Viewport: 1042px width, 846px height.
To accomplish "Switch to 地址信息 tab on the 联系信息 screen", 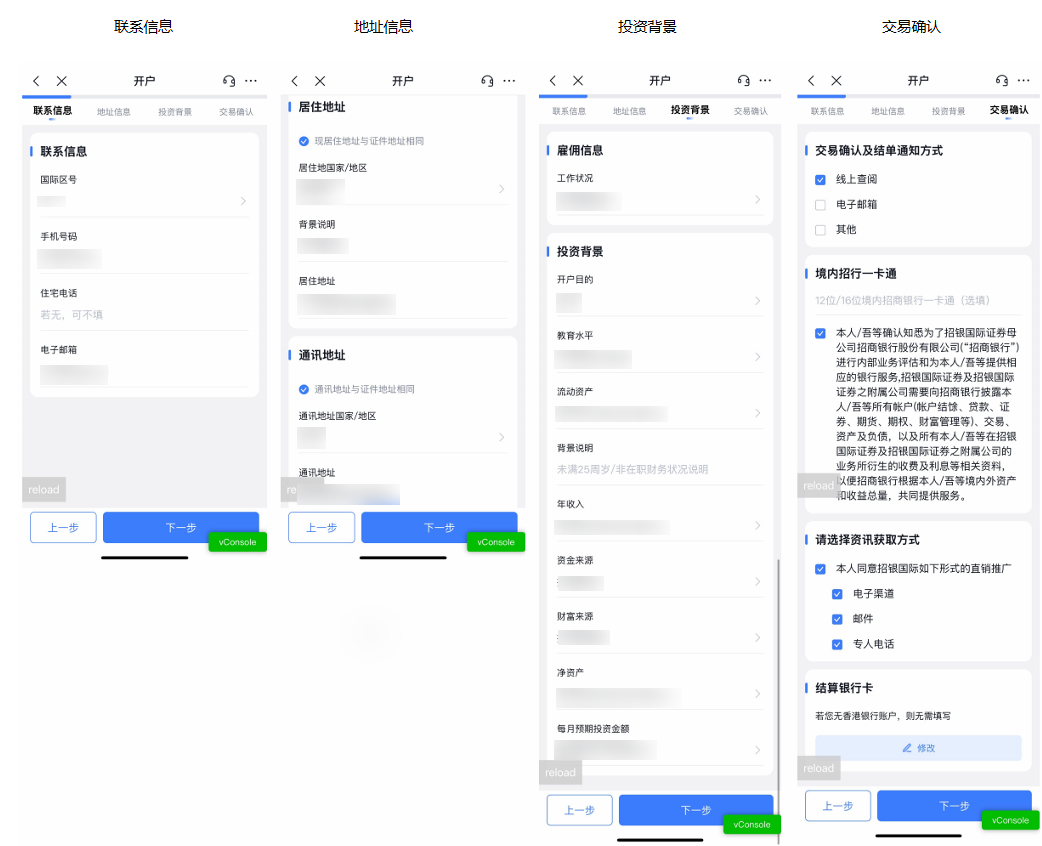I will click(114, 113).
